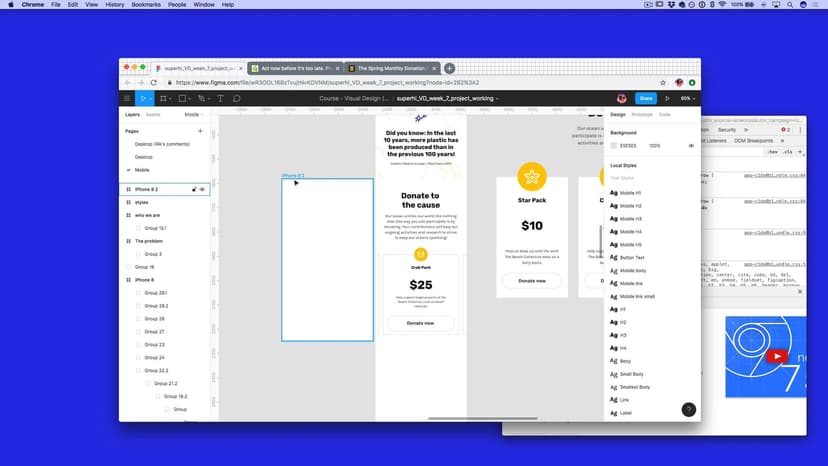Select the Comment tool
This screenshot has width=828, height=466.
click(x=237, y=98)
